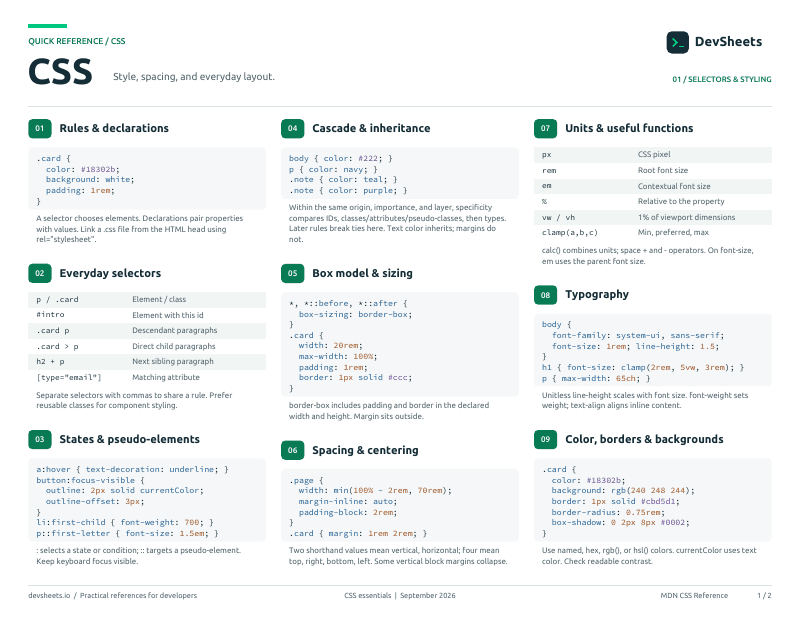Click the 03 section number badge

tap(40, 439)
